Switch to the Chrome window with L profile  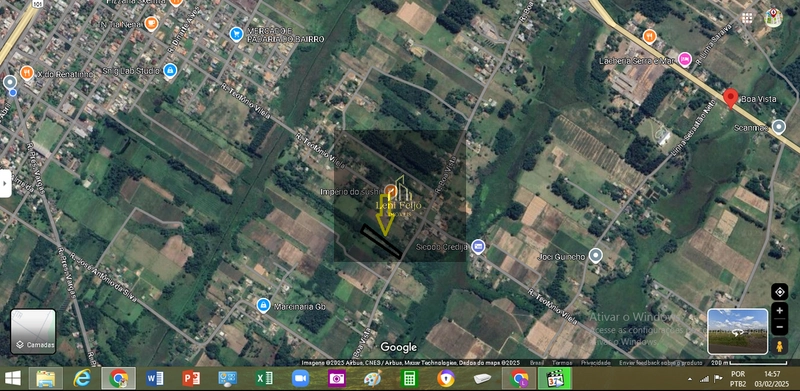coord(519,379)
